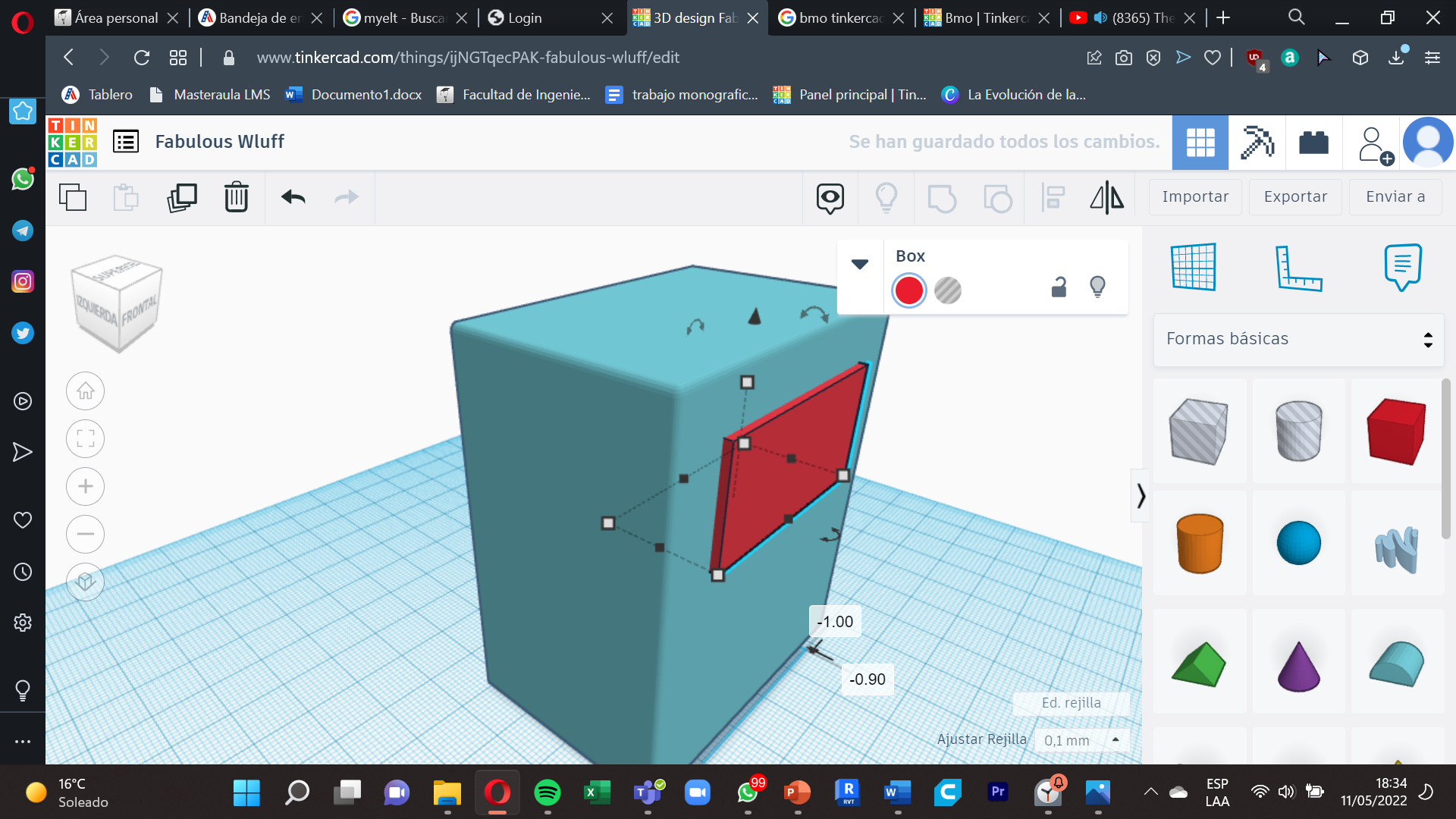The height and width of the screenshot is (819, 1456).
Task: Pick the striped hole Cylinder shape
Action: tap(1298, 431)
